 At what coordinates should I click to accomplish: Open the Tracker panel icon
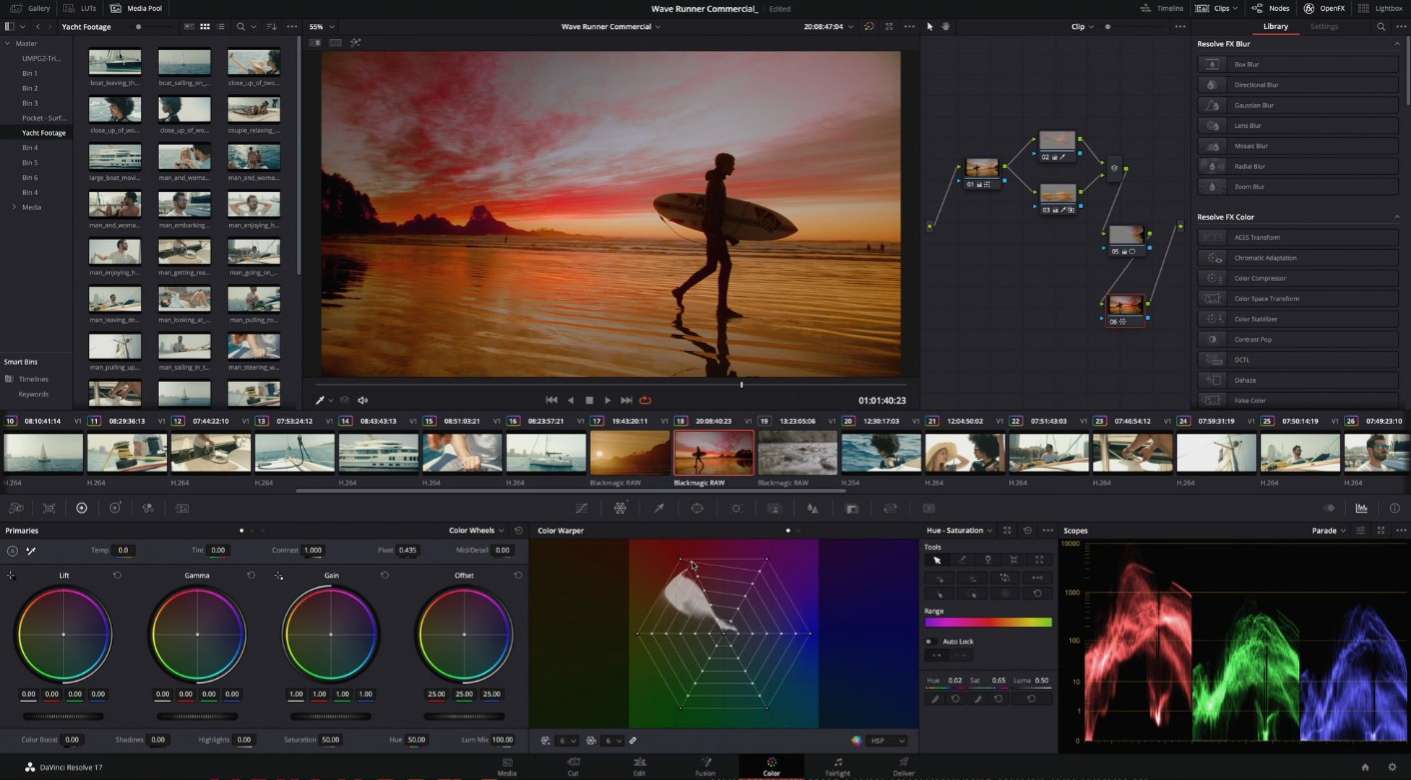click(737, 508)
